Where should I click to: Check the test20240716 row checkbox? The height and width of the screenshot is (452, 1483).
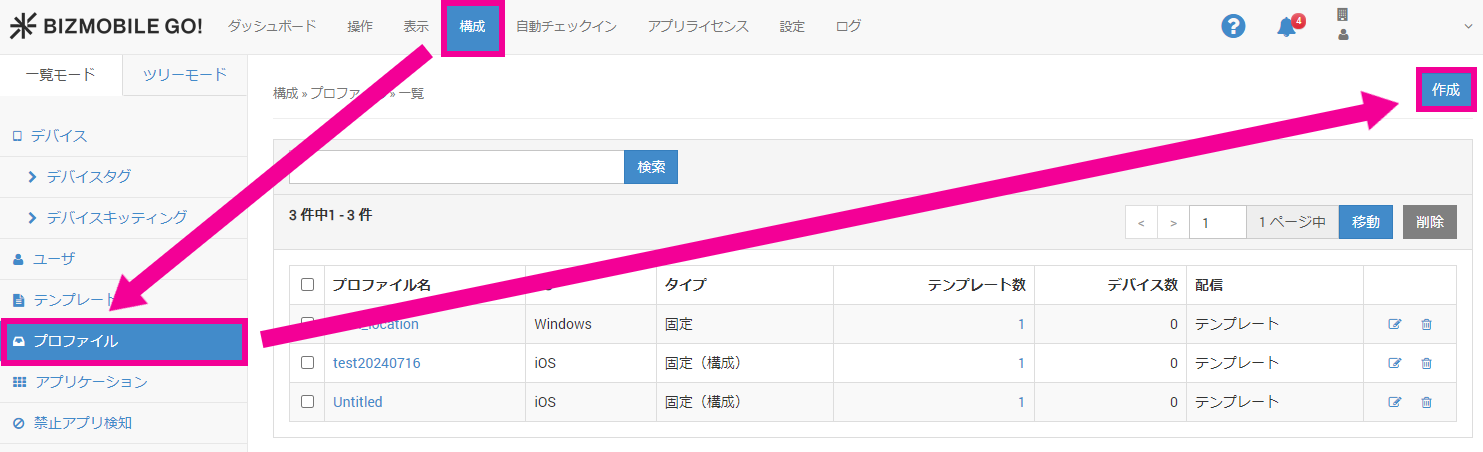click(308, 363)
